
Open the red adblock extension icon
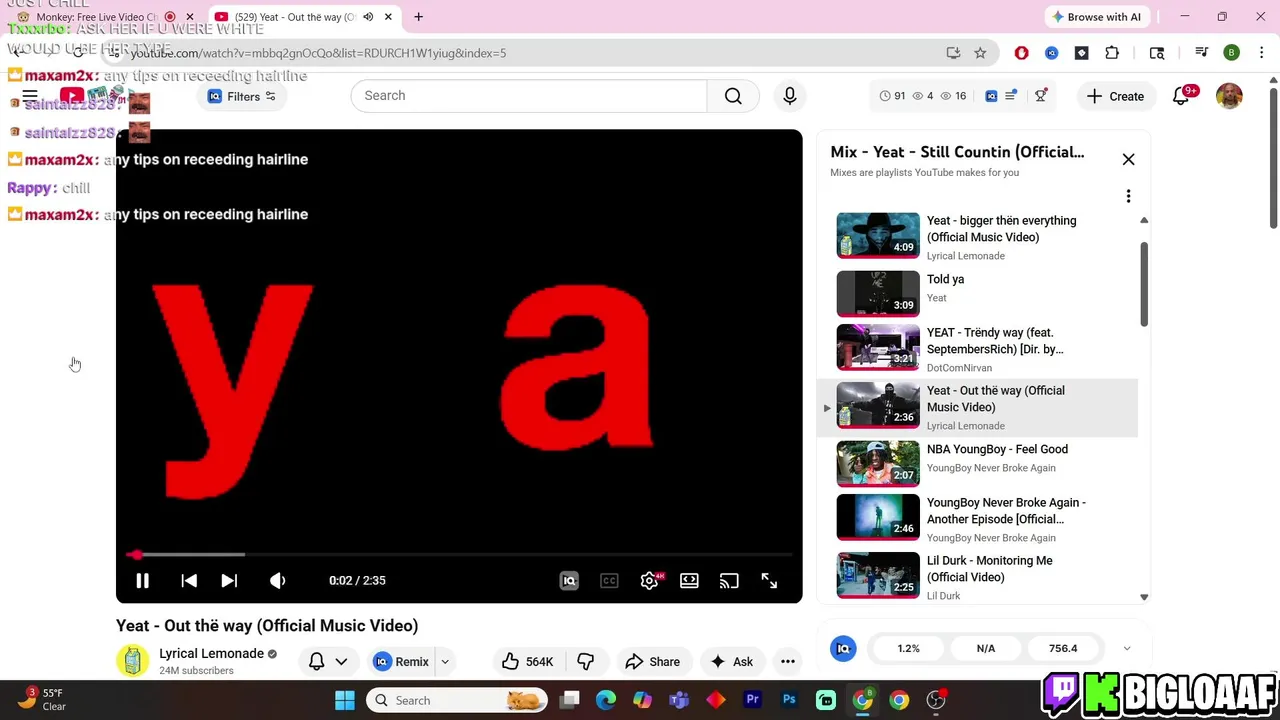[1021, 53]
